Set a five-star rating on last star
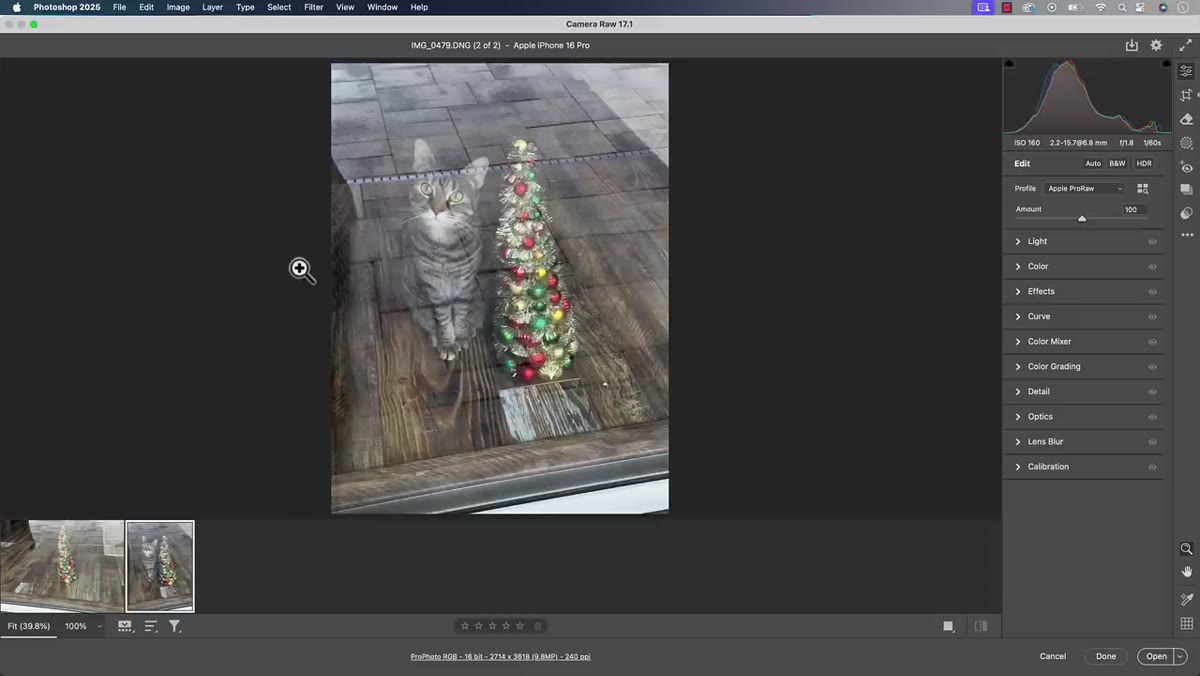Viewport: 1200px width, 676px height. 520,626
